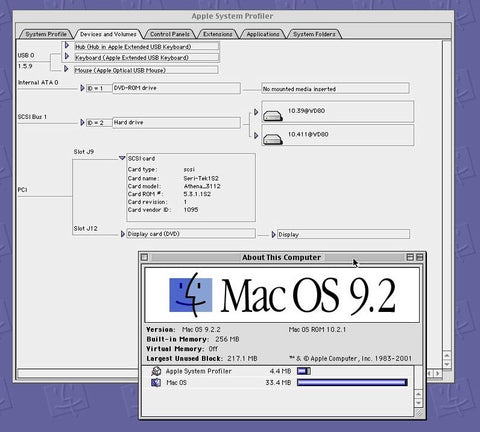Viewport: 480px width, 432px height.
Task: Click the Apple System Profiler app icon in memory list
Action: pos(156,371)
